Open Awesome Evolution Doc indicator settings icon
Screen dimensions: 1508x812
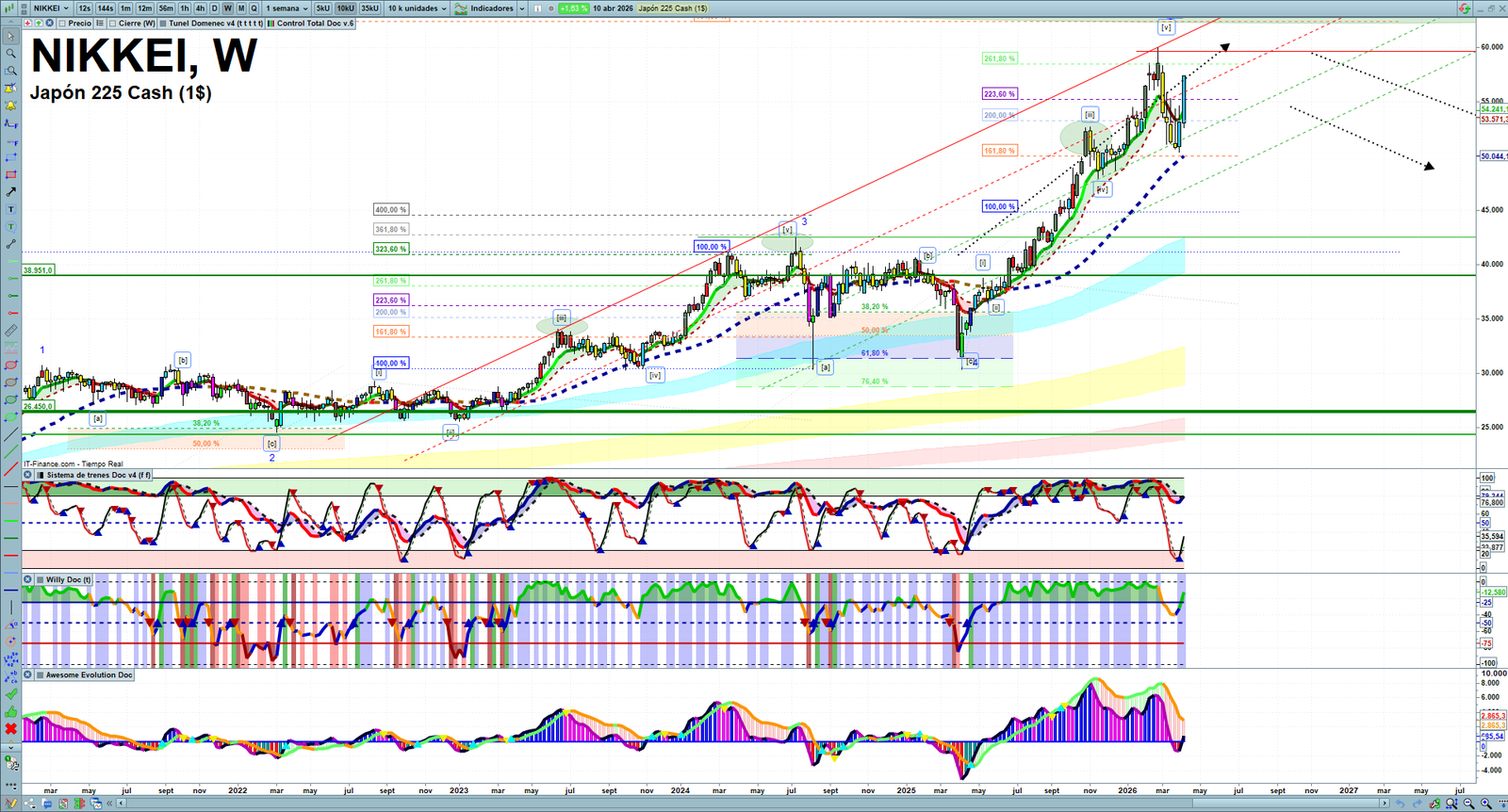click(x=28, y=675)
